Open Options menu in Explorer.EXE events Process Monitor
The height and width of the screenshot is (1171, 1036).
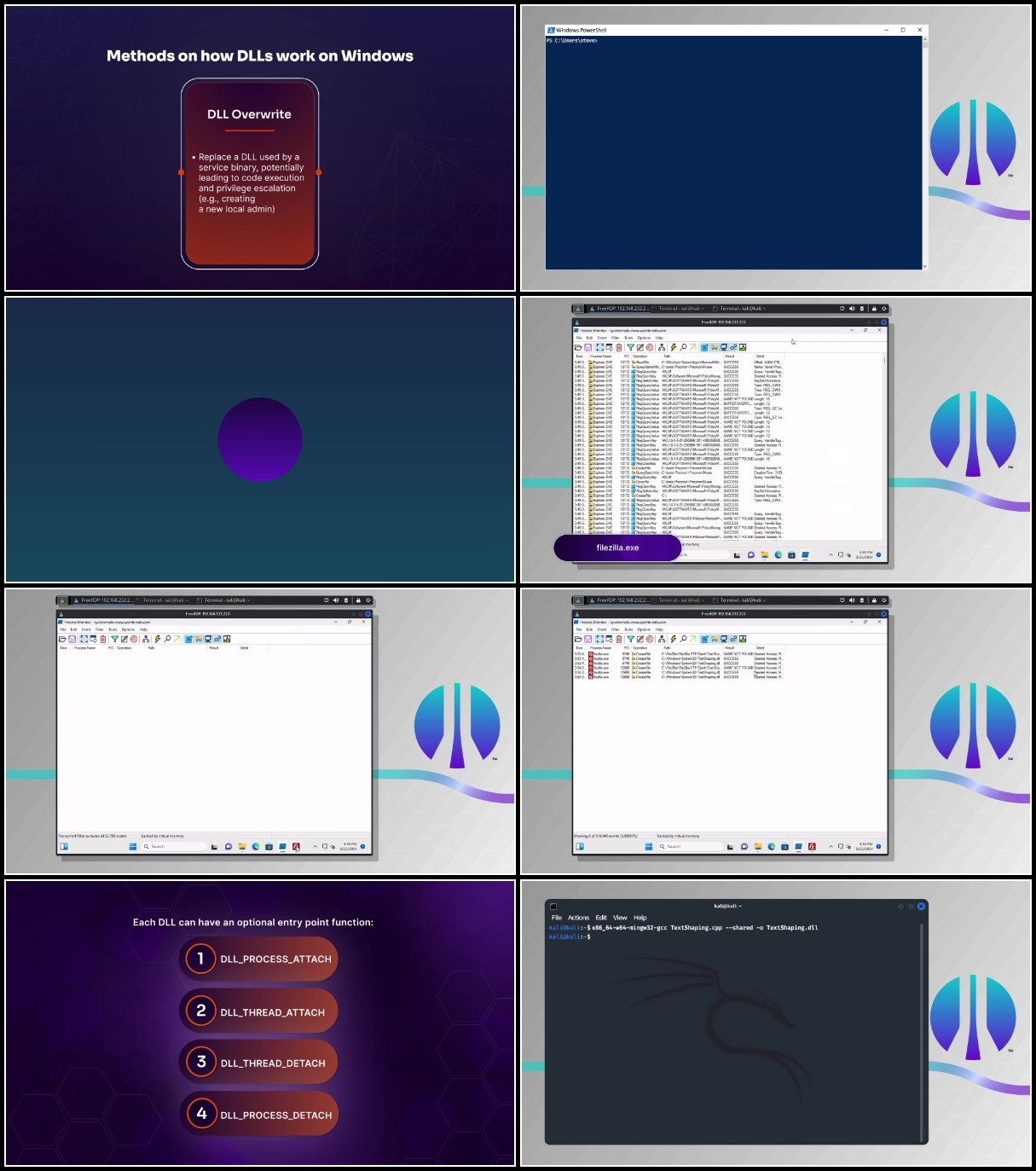coord(644,338)
